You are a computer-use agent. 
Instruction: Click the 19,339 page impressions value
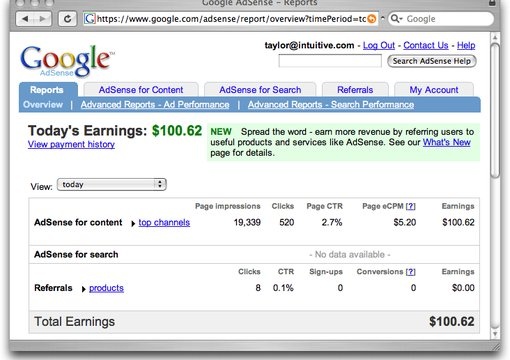[x=247, y=222]
